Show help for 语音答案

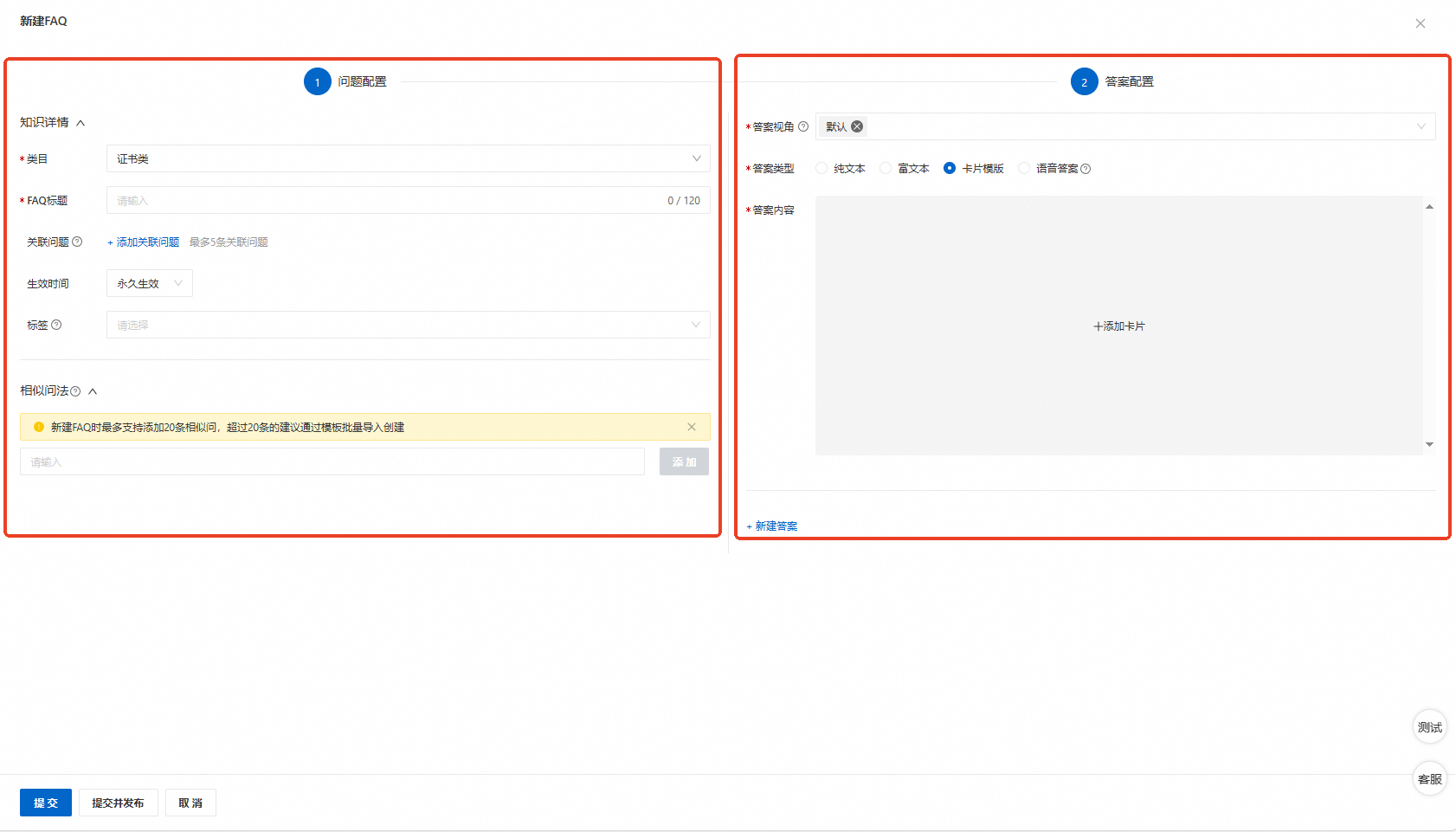click(x=1086, y=169)
